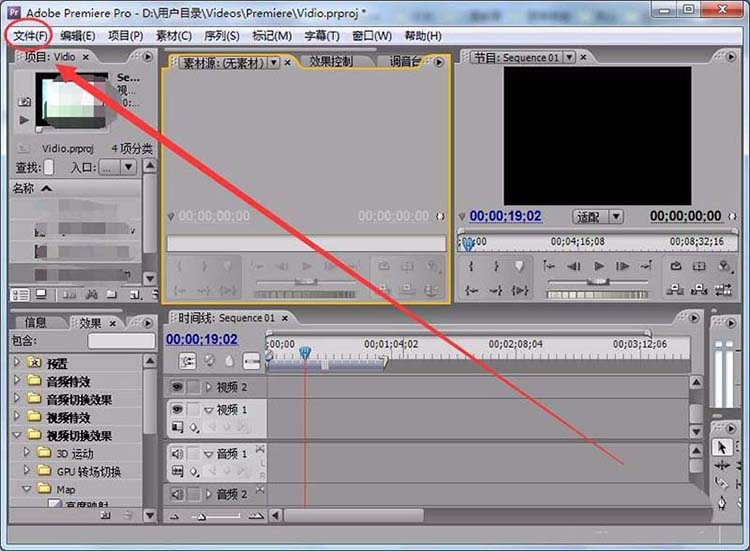
Task: Close the 效果 panel tab
Action: (x=112, y=324)
